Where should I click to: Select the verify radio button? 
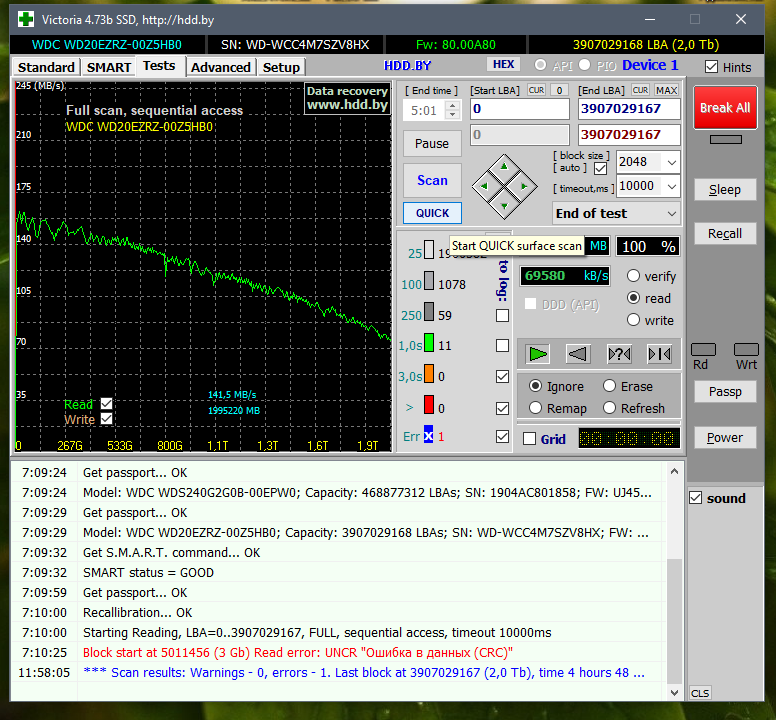point(633,276)
